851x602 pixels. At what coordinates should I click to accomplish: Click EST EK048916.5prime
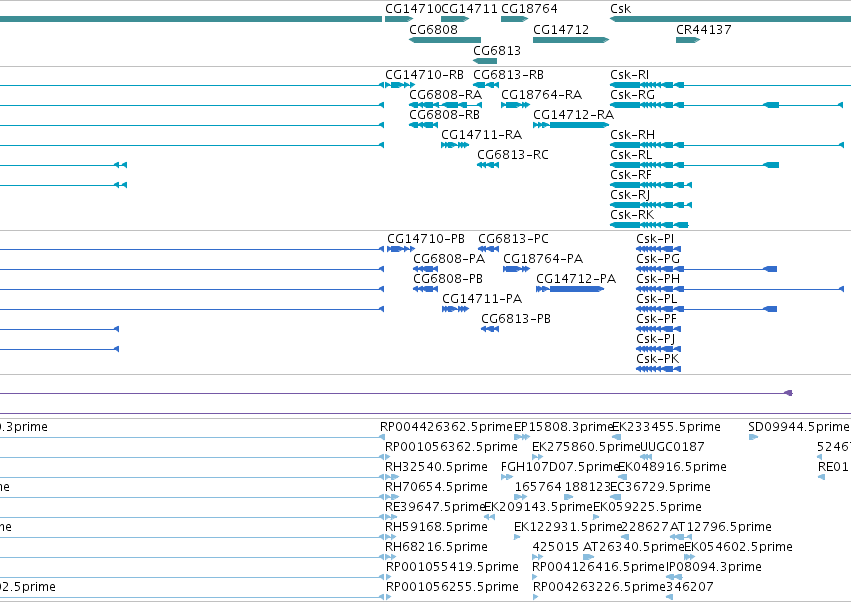click(672, 467)
